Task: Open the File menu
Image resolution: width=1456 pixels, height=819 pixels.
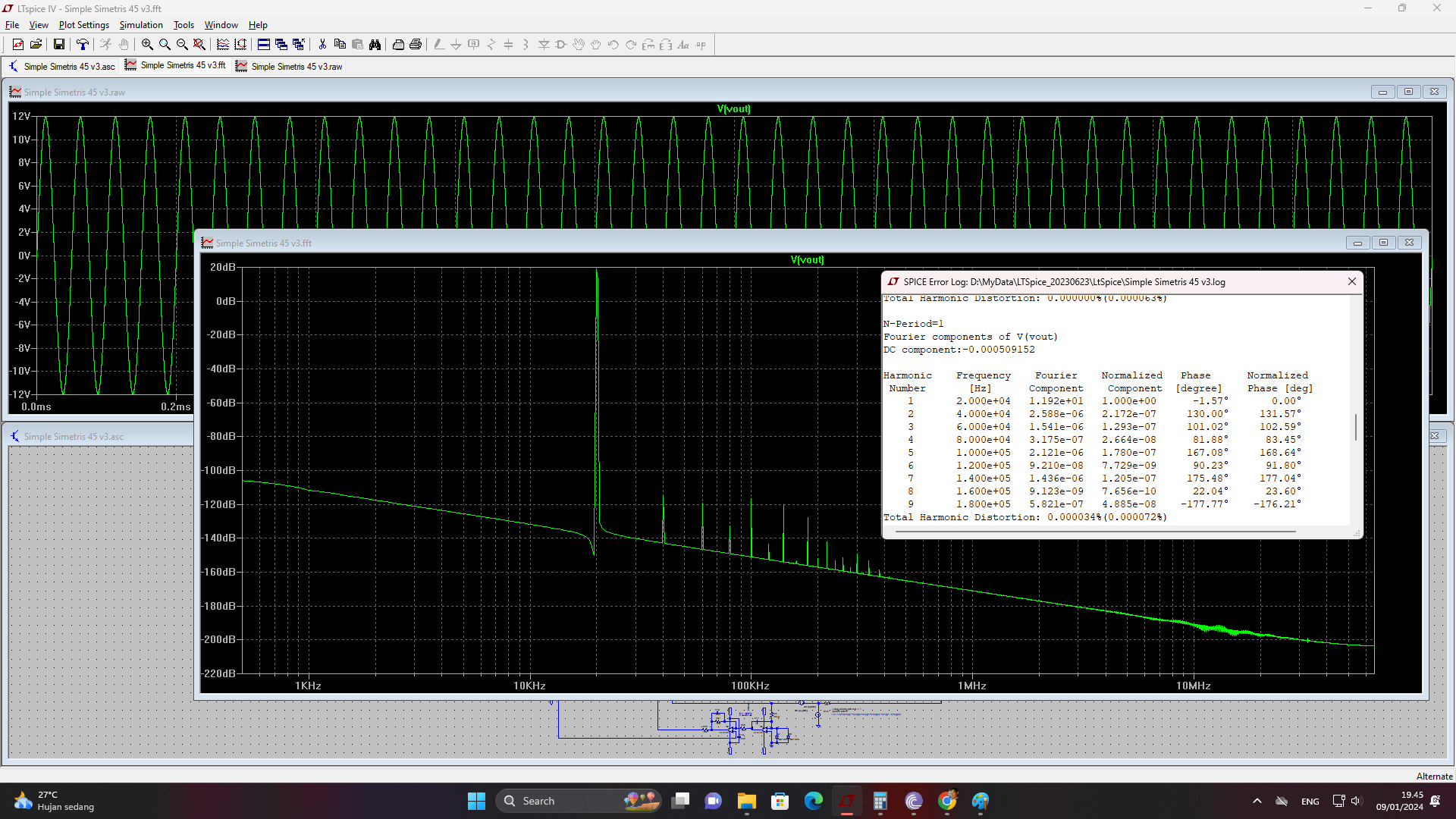Action: (x=12, y=25)
